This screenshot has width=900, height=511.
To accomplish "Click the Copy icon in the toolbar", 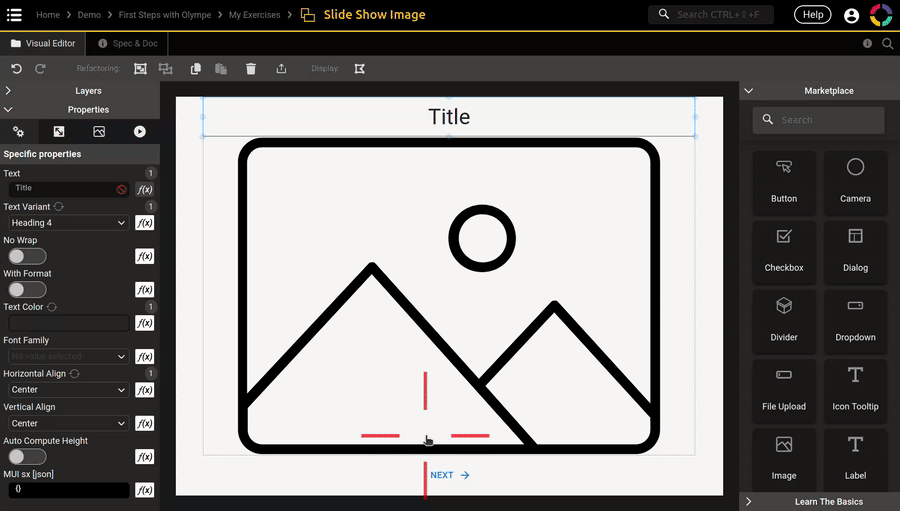I will (196, 69).
